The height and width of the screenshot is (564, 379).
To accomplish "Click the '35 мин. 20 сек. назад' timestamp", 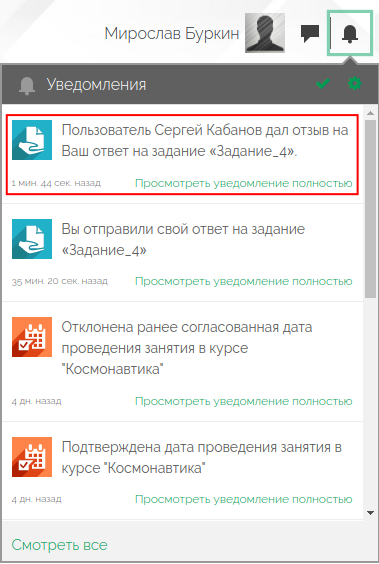I will (60, 281).
